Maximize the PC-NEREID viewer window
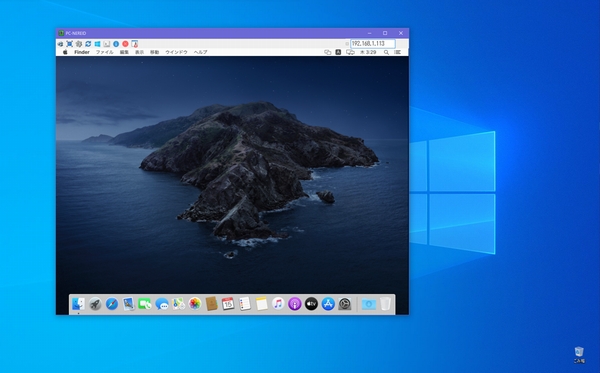This screenshot has height=373, width=600. (x=385, y=33)
